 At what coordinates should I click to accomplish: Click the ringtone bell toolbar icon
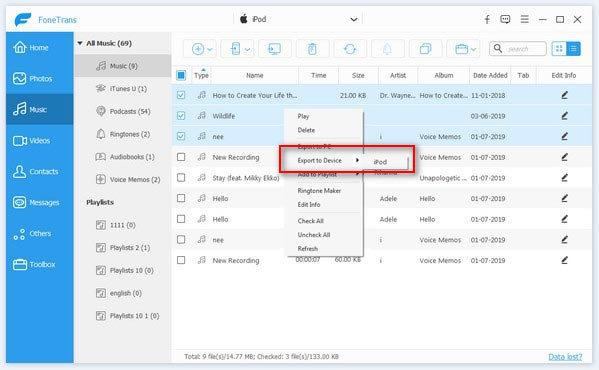[x=387, y=49]
